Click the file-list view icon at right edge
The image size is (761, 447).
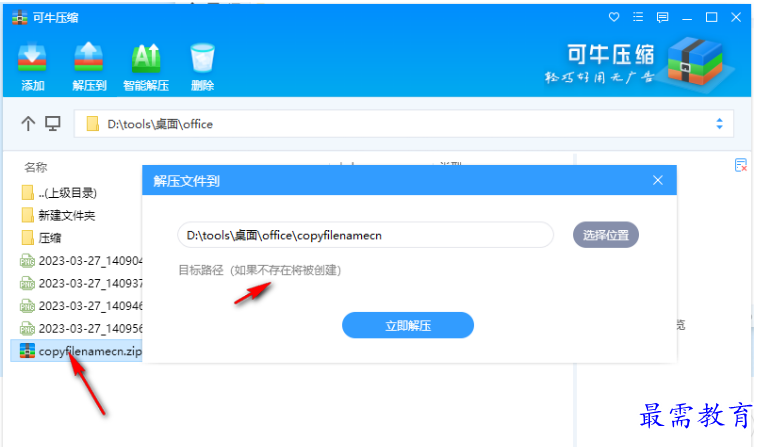coord(741,166)
